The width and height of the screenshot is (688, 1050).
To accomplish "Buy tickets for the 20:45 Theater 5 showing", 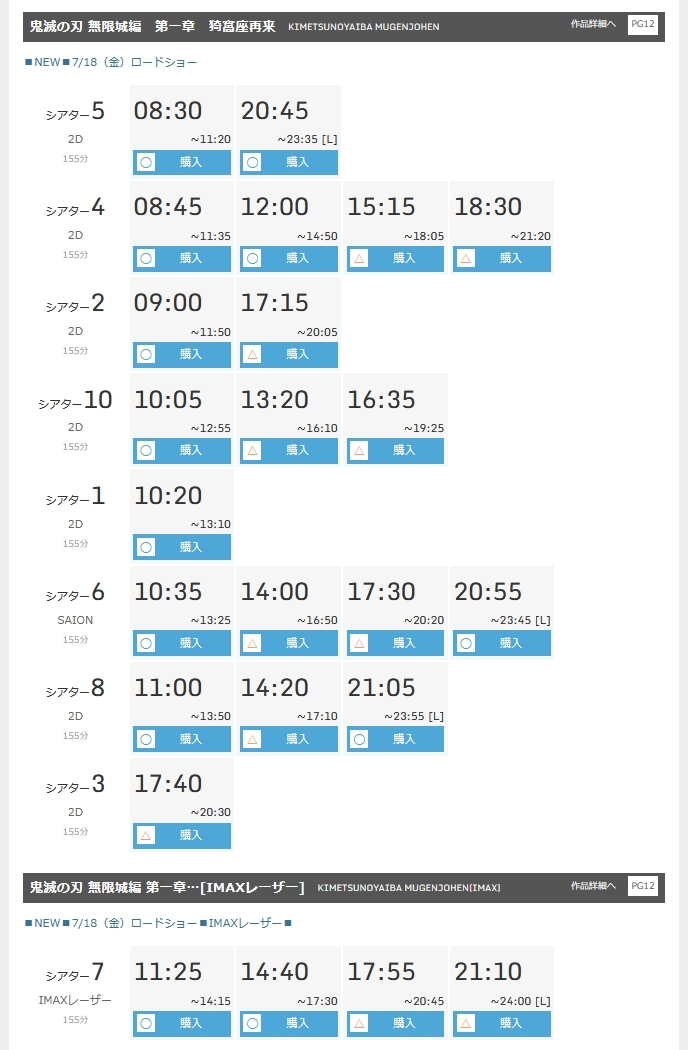I will pos(289,162).
